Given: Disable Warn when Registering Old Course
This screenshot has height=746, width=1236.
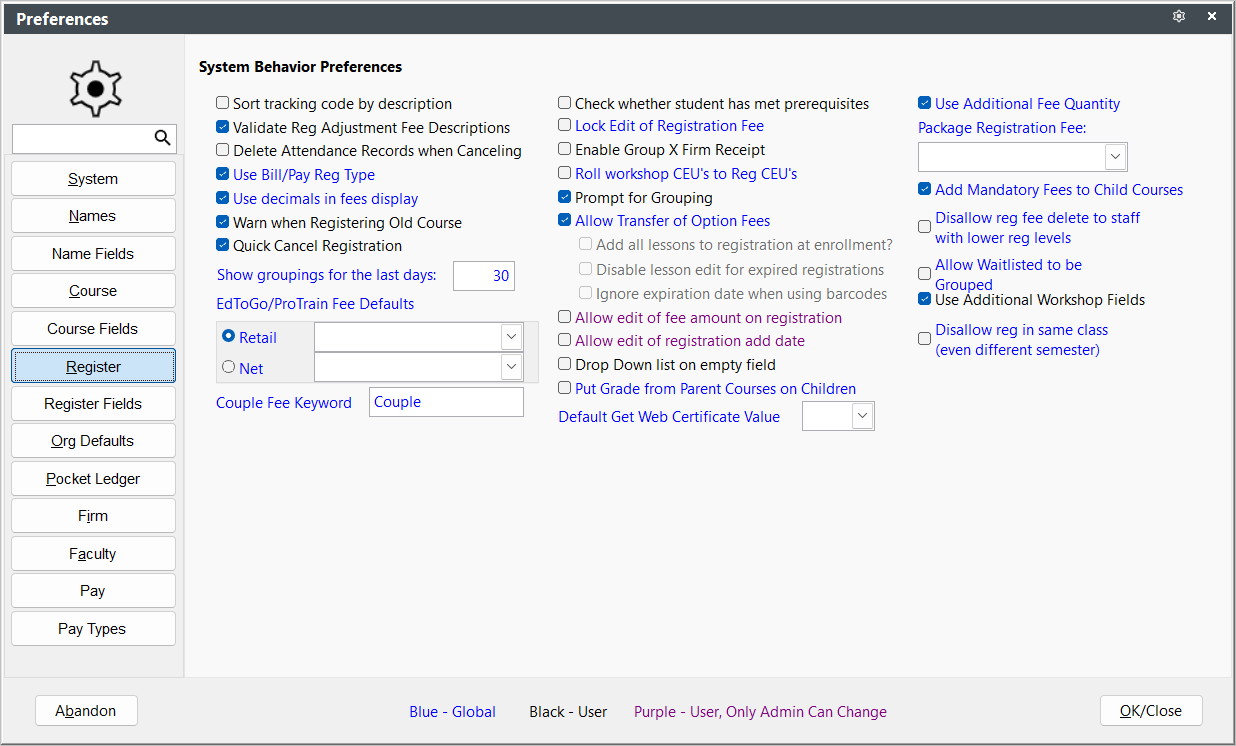Looking at the screenshot, I should click(223, 222).
